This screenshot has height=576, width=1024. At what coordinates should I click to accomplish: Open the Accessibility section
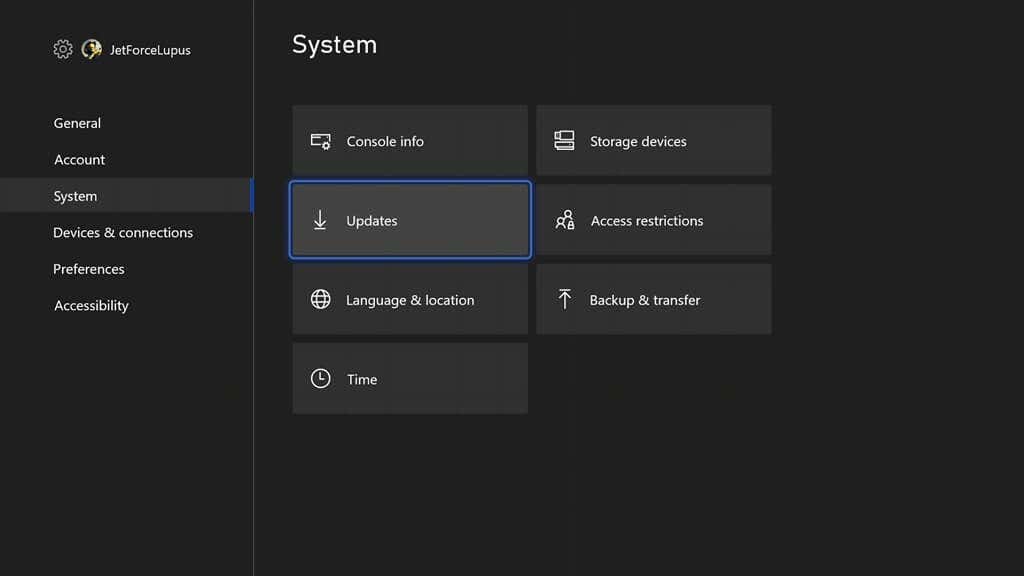click(x=91, y=305)
